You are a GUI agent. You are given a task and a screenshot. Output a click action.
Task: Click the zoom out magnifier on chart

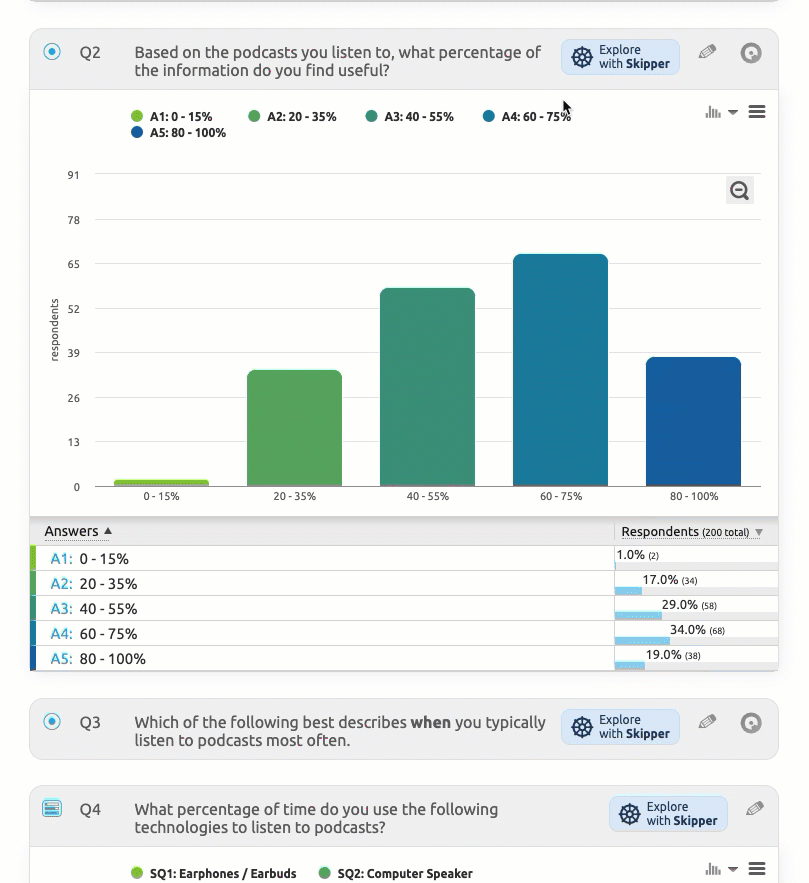coord(739,191)
